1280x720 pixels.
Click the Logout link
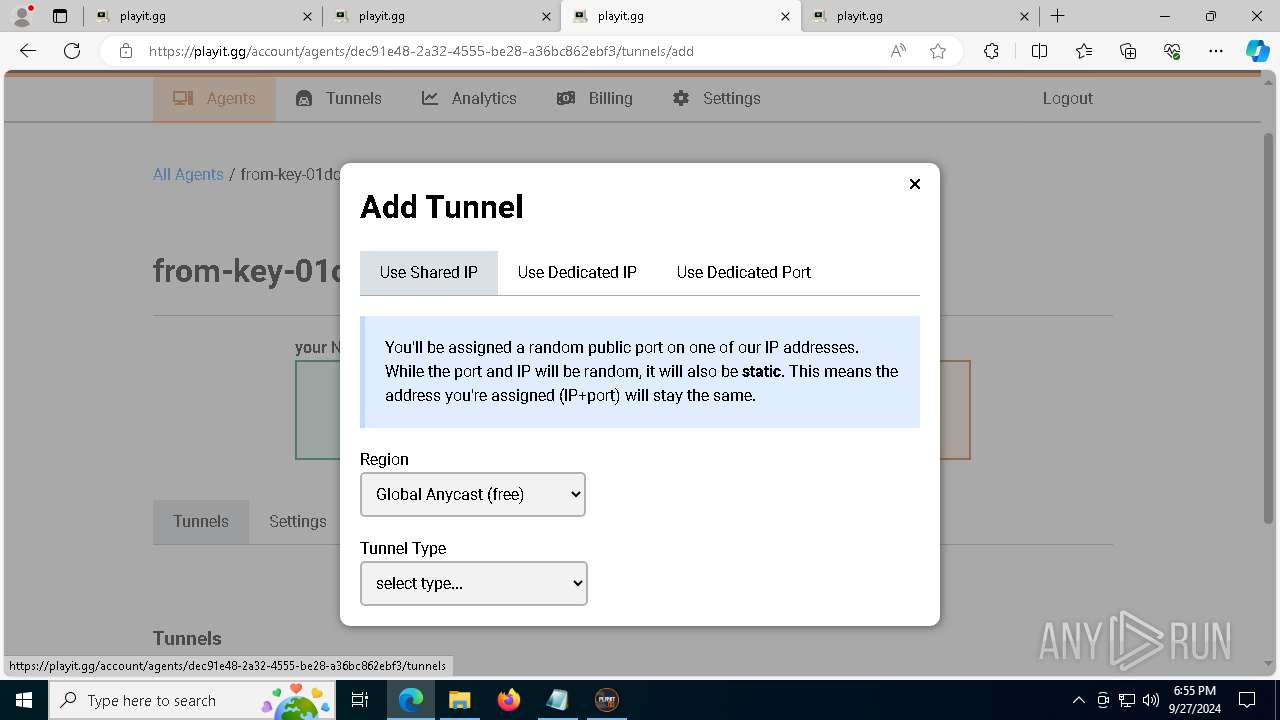coord(1067,98)
